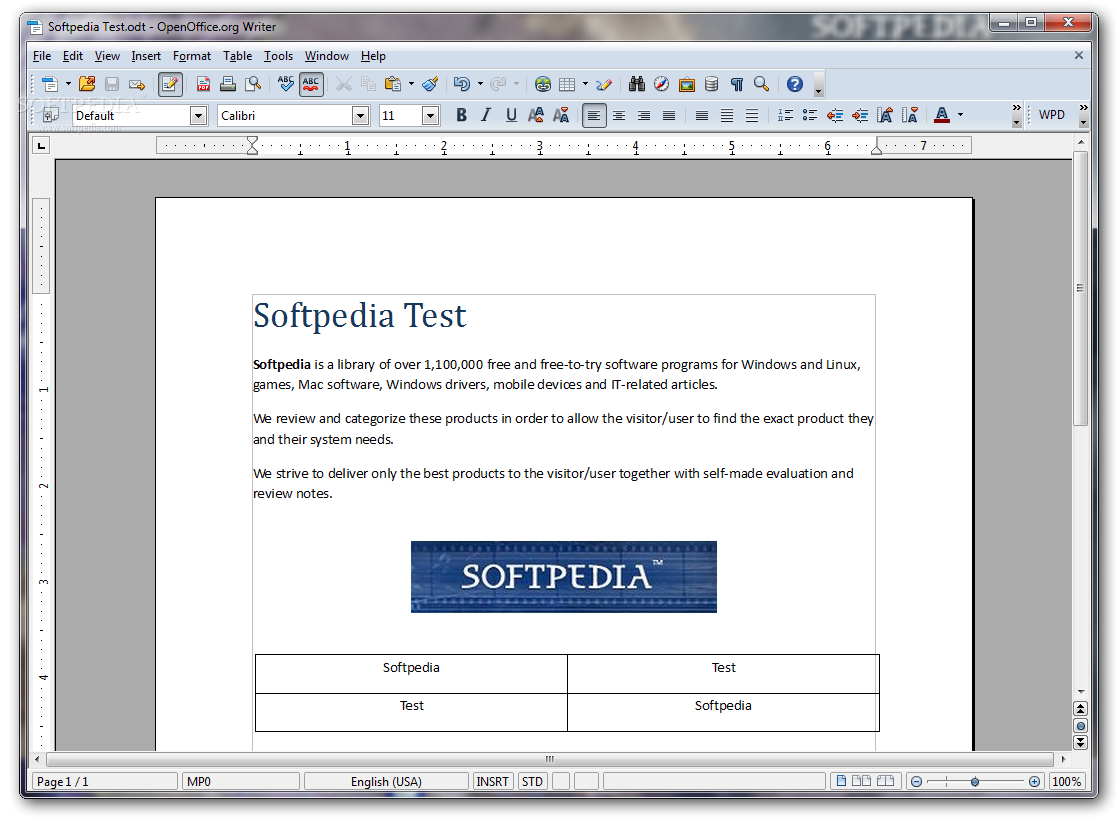Viewport: 1119px width, 819px height.
Task: Set line spacing to 1.5
Action: point(726,115)
